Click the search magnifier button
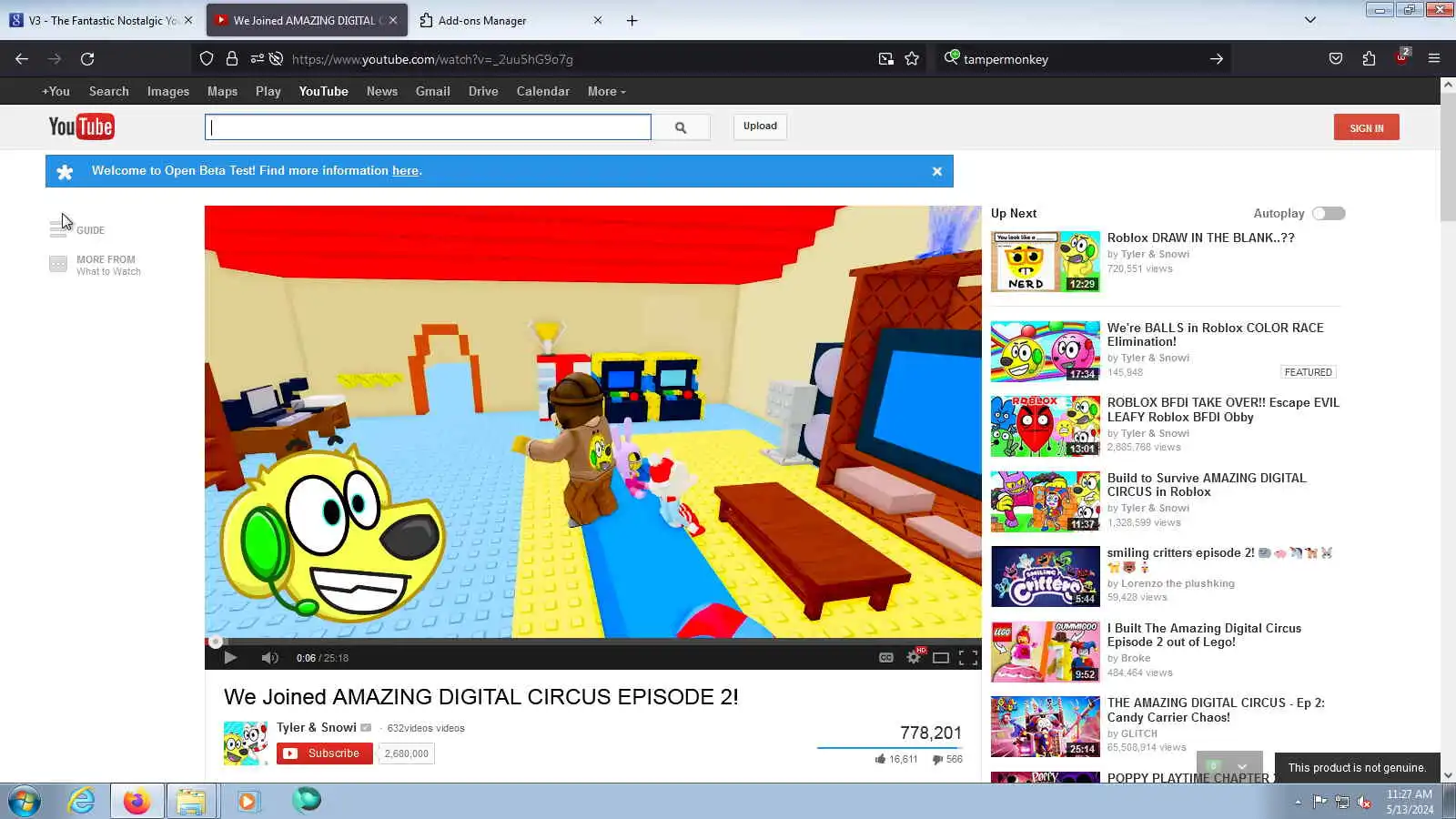The height and width of the screenshot is (819, 1456). pyautogui.click(x=681, y=127)
